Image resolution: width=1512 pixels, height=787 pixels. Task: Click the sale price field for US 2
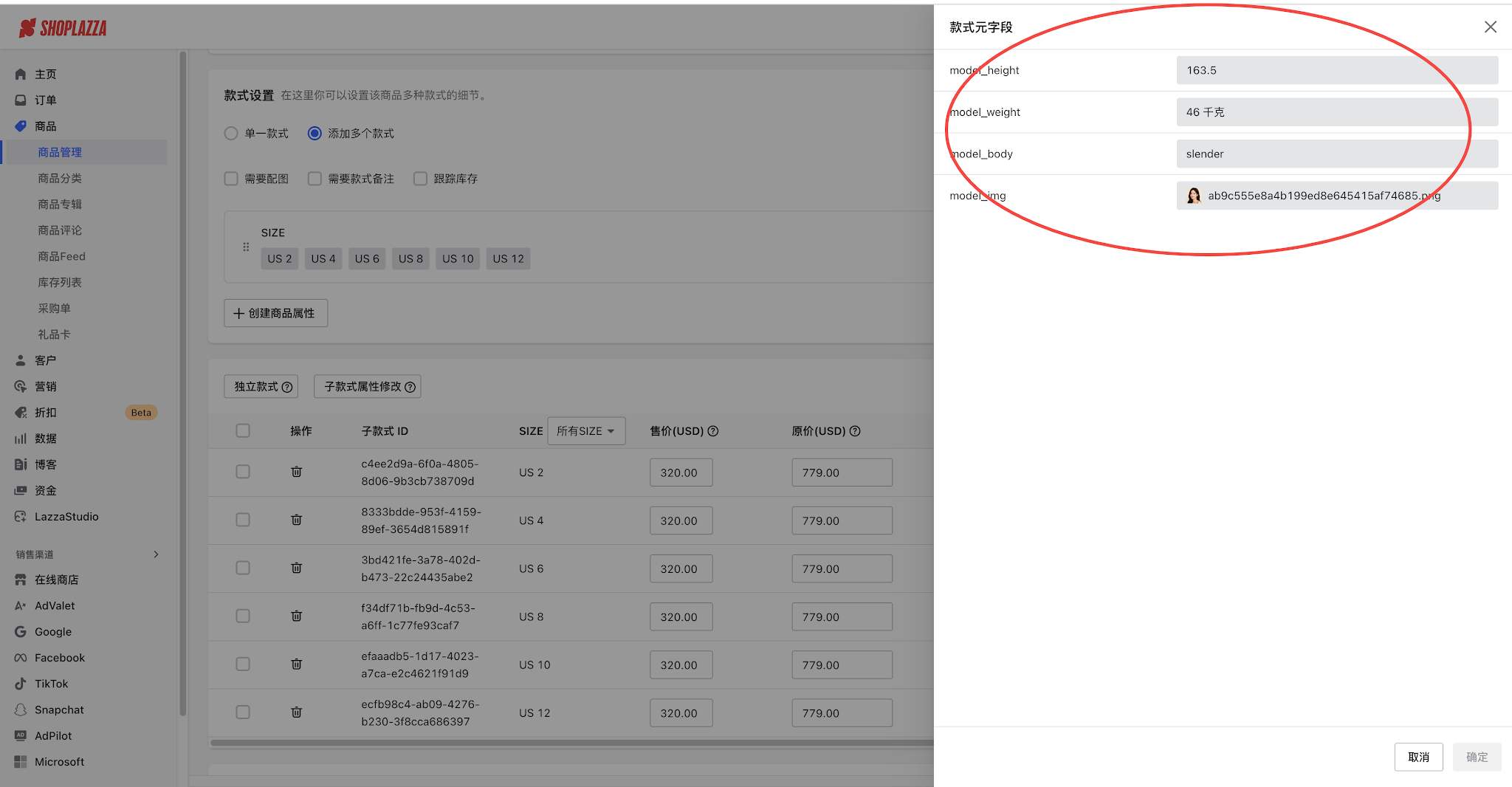point(681,472)
